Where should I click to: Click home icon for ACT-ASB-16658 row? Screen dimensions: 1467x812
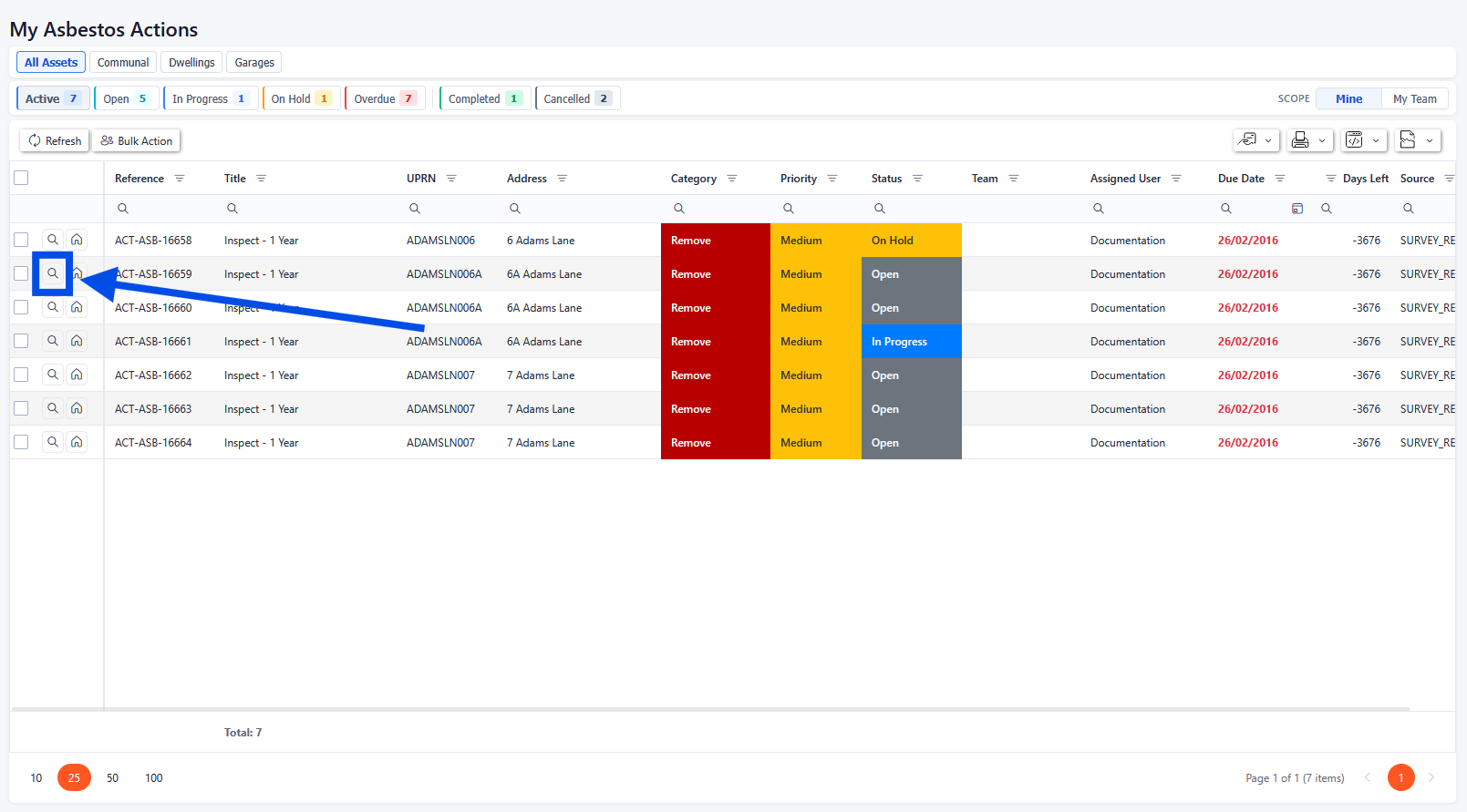tap(77, 240)
